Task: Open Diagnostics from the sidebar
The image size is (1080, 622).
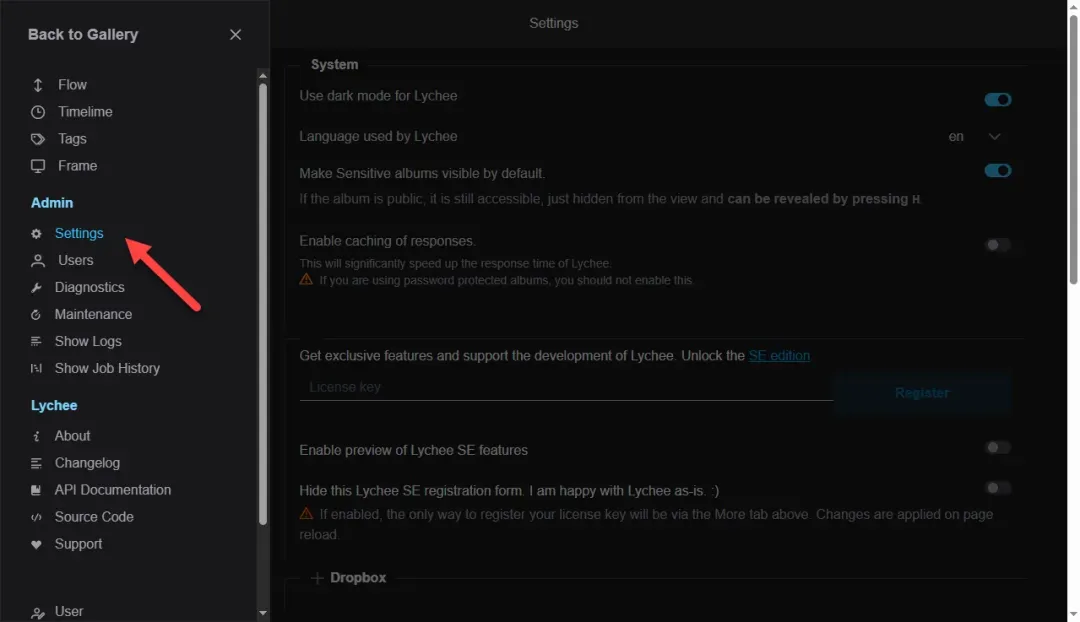Action: pyautogui.click(x=90, y=287)
